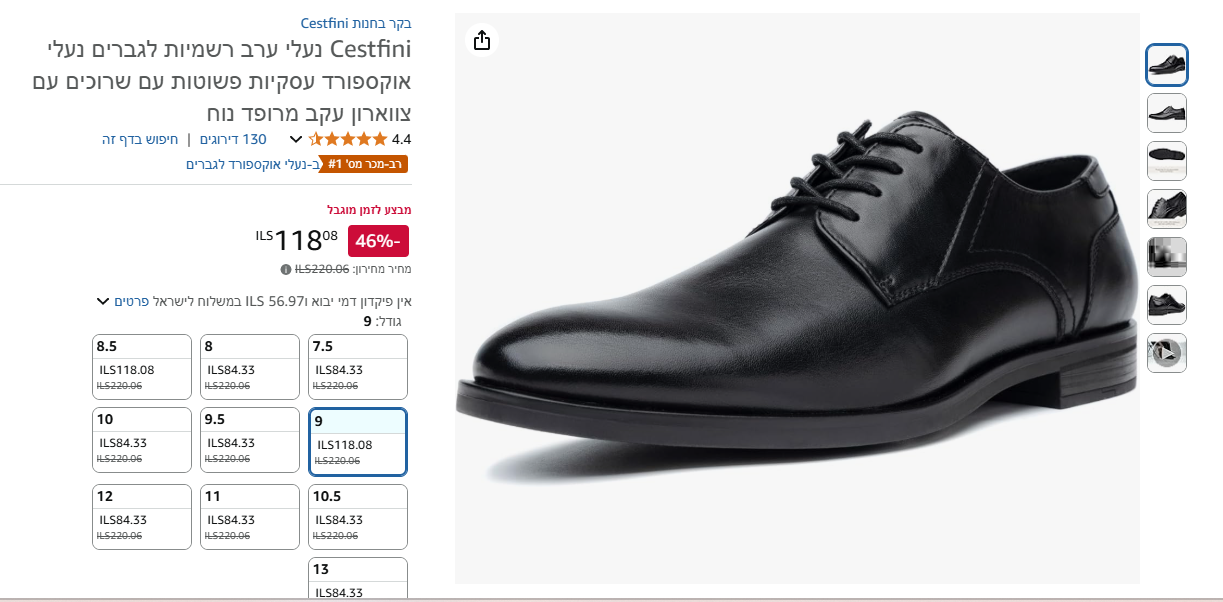Click the #1 best seller badge
The height and width of the screenshot is (602, 1223).
pyautogui.click(x=366, y=164)
